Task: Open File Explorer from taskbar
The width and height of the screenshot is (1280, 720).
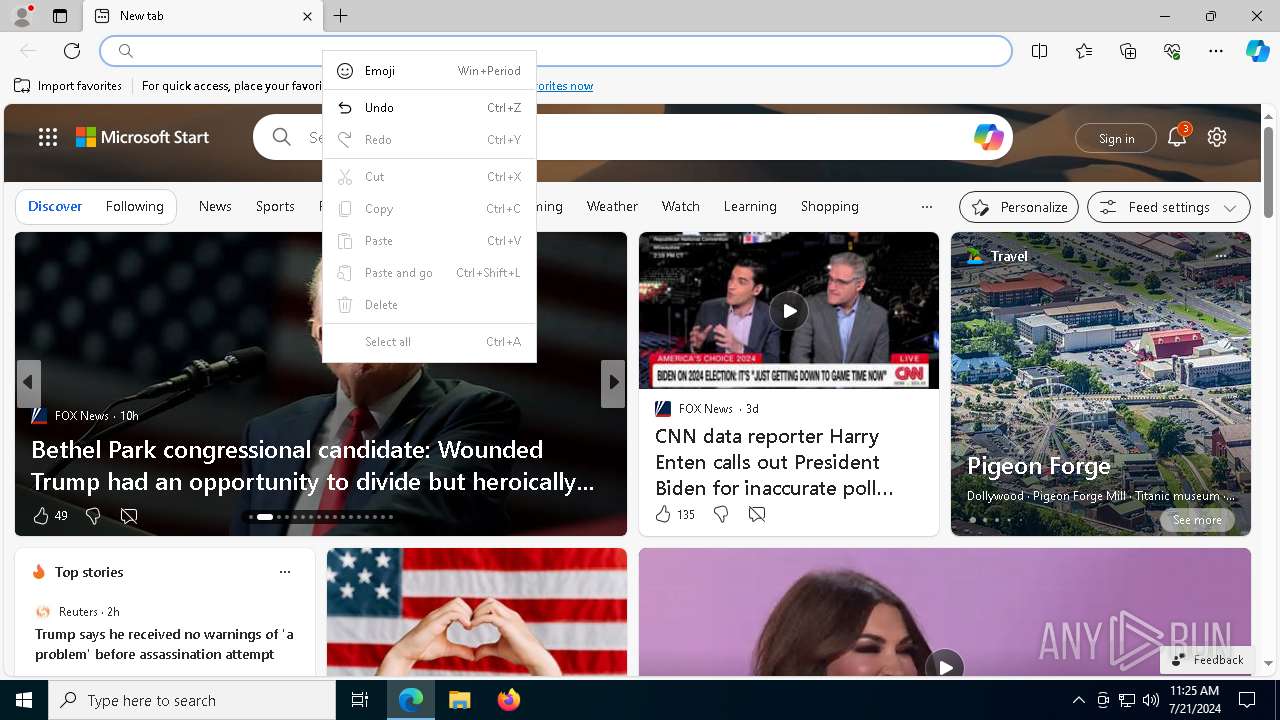Action: pyautogui.click(x=460, y=700)
